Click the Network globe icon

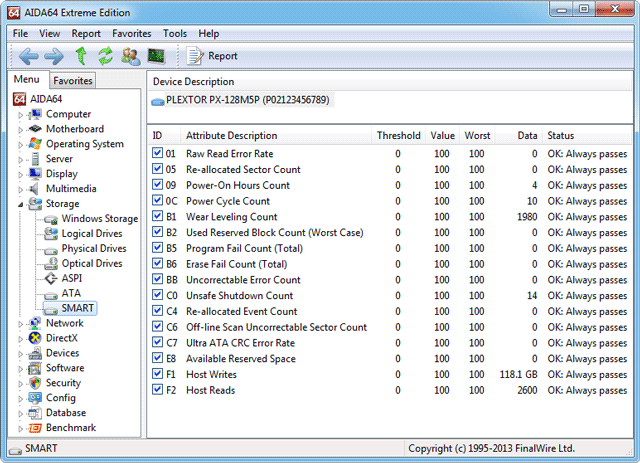click(x=35, y=323)
